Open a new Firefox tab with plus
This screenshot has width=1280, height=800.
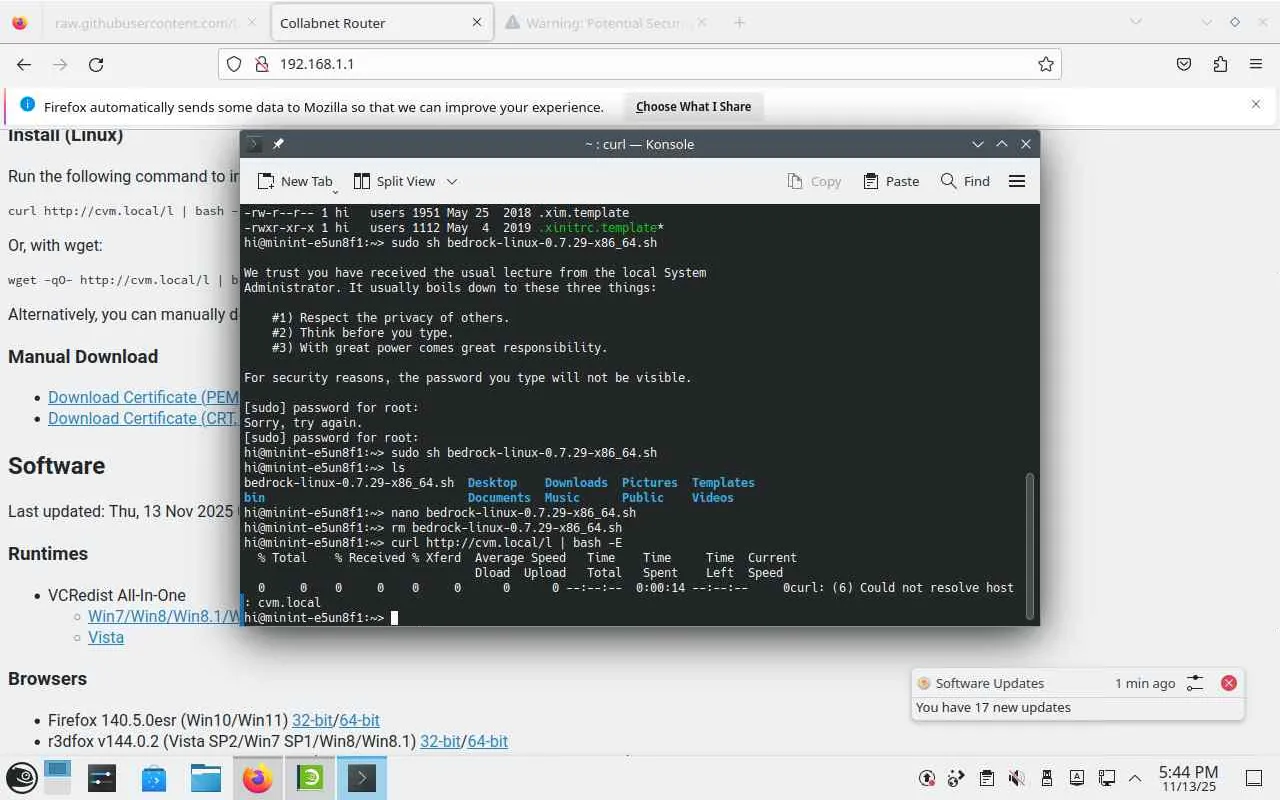[739, 22]
